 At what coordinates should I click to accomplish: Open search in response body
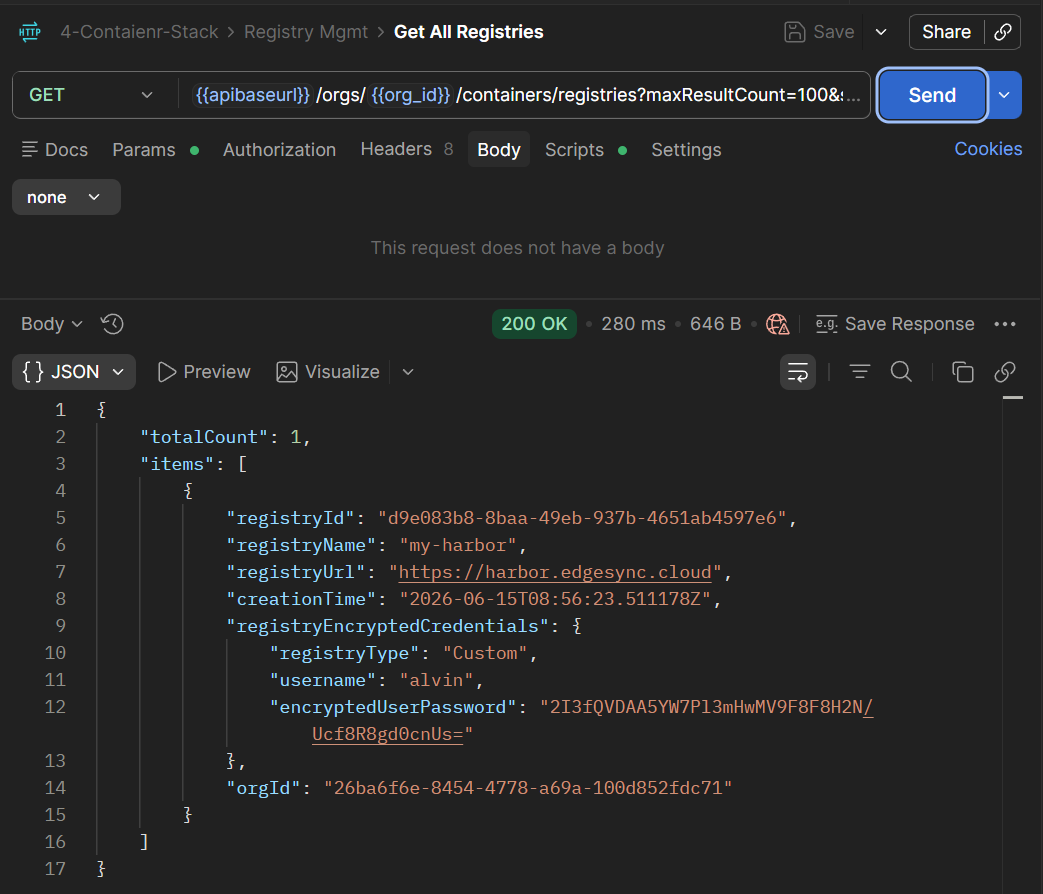(901, 372)
